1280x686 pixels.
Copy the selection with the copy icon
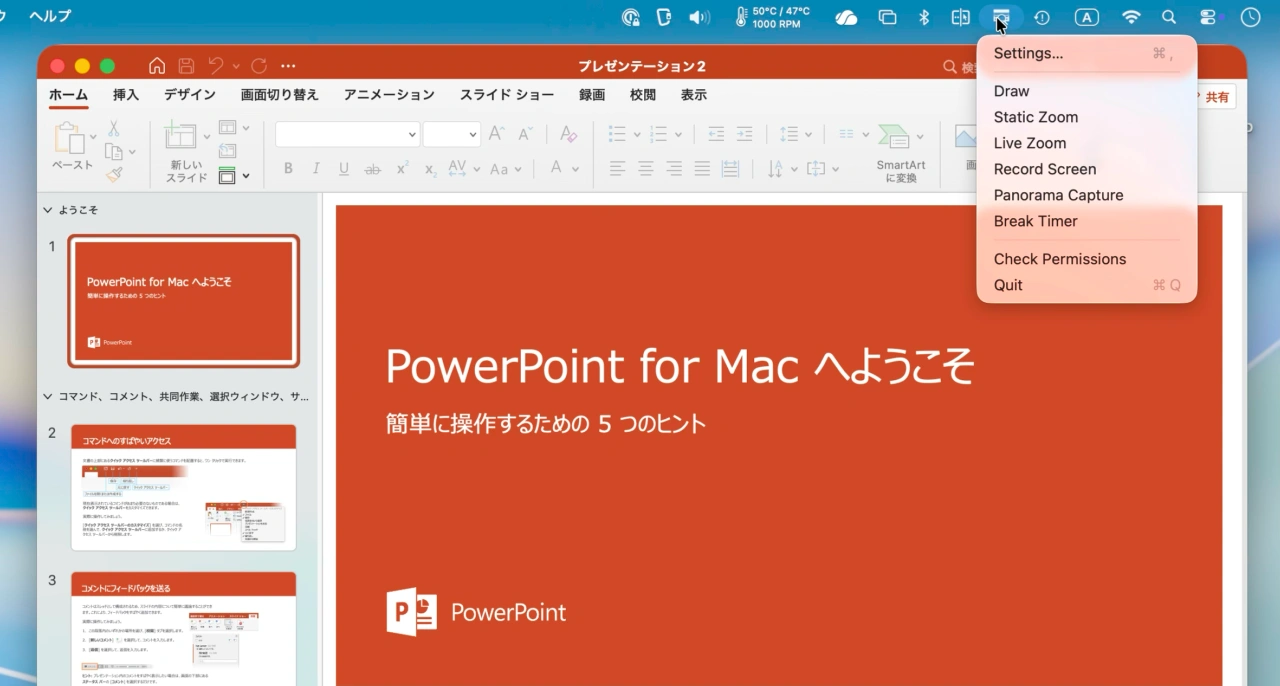click(113, 152)
